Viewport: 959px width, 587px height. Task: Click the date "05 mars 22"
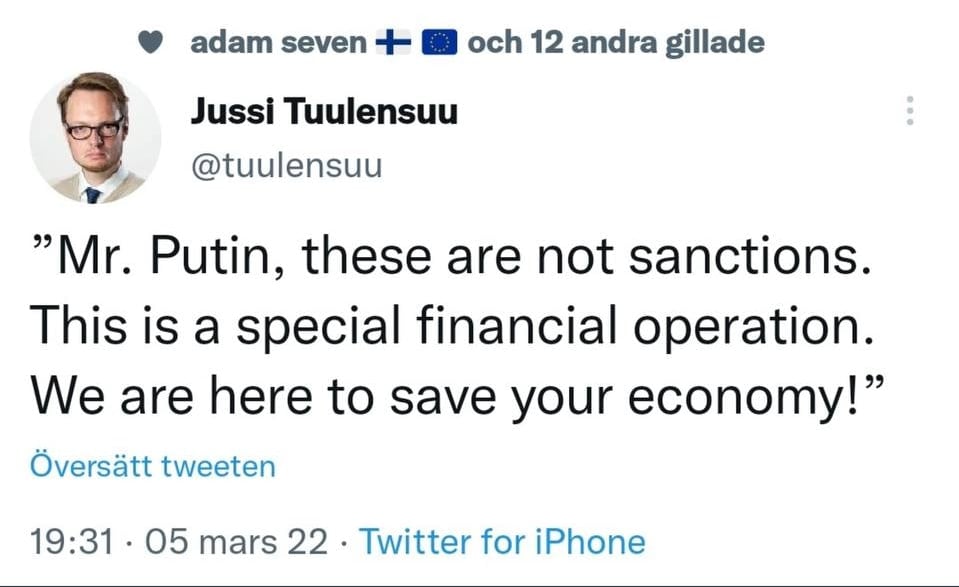tap(236, 542)
